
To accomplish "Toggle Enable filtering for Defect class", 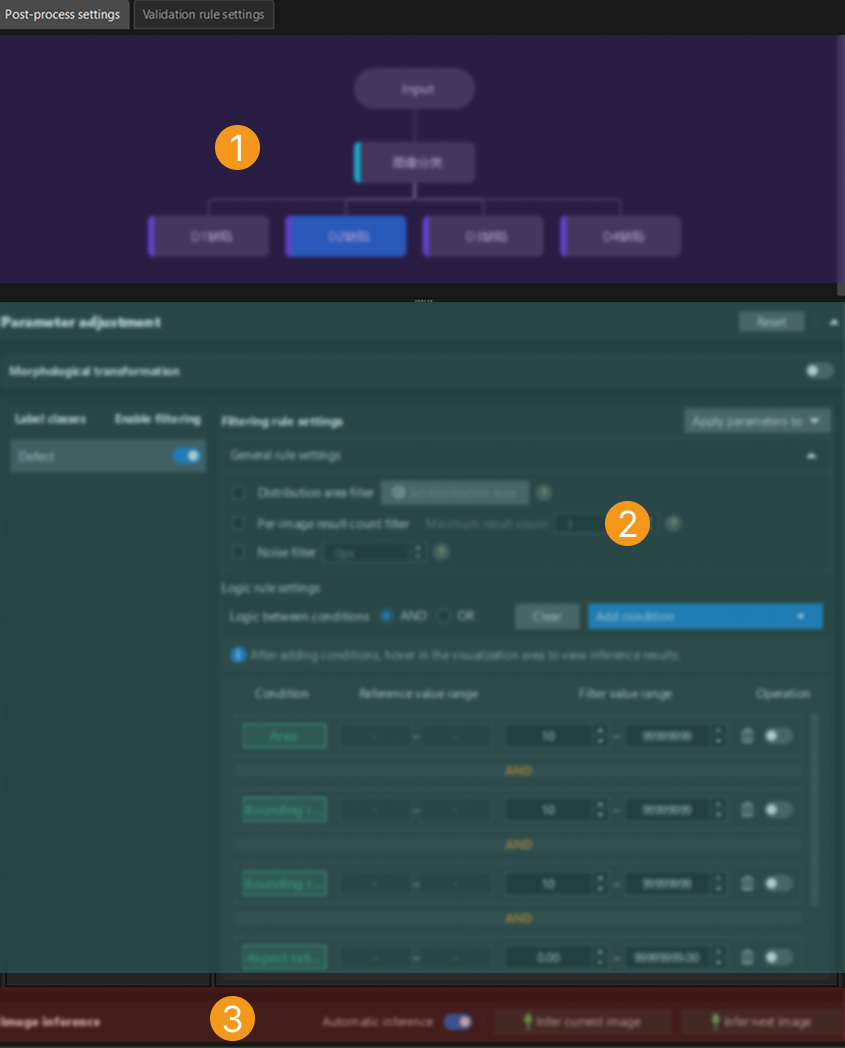I will [x=187, y=456].
